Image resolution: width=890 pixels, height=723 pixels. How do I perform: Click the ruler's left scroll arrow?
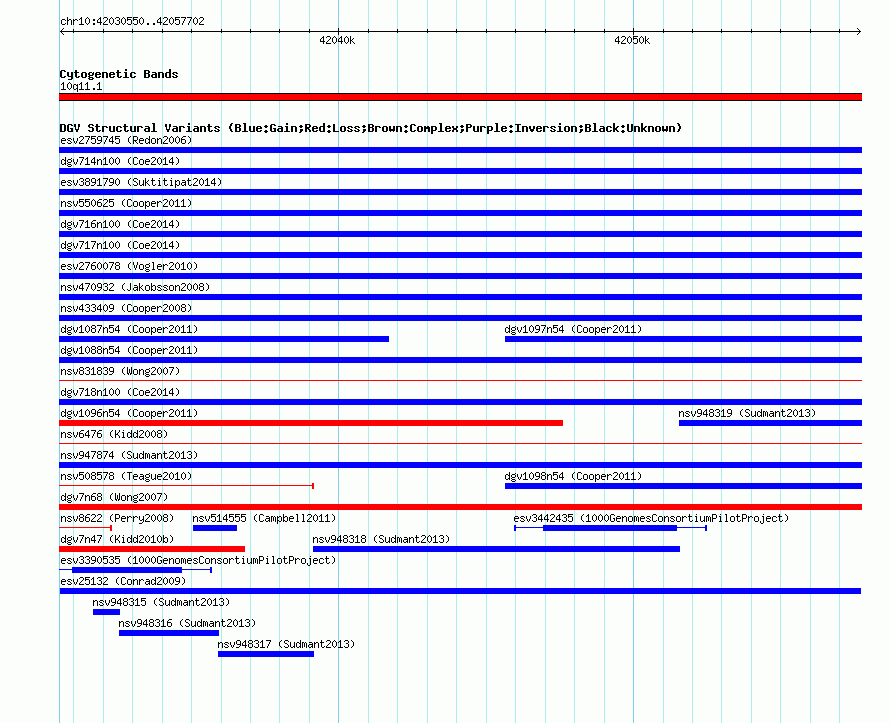coord(62,31)
